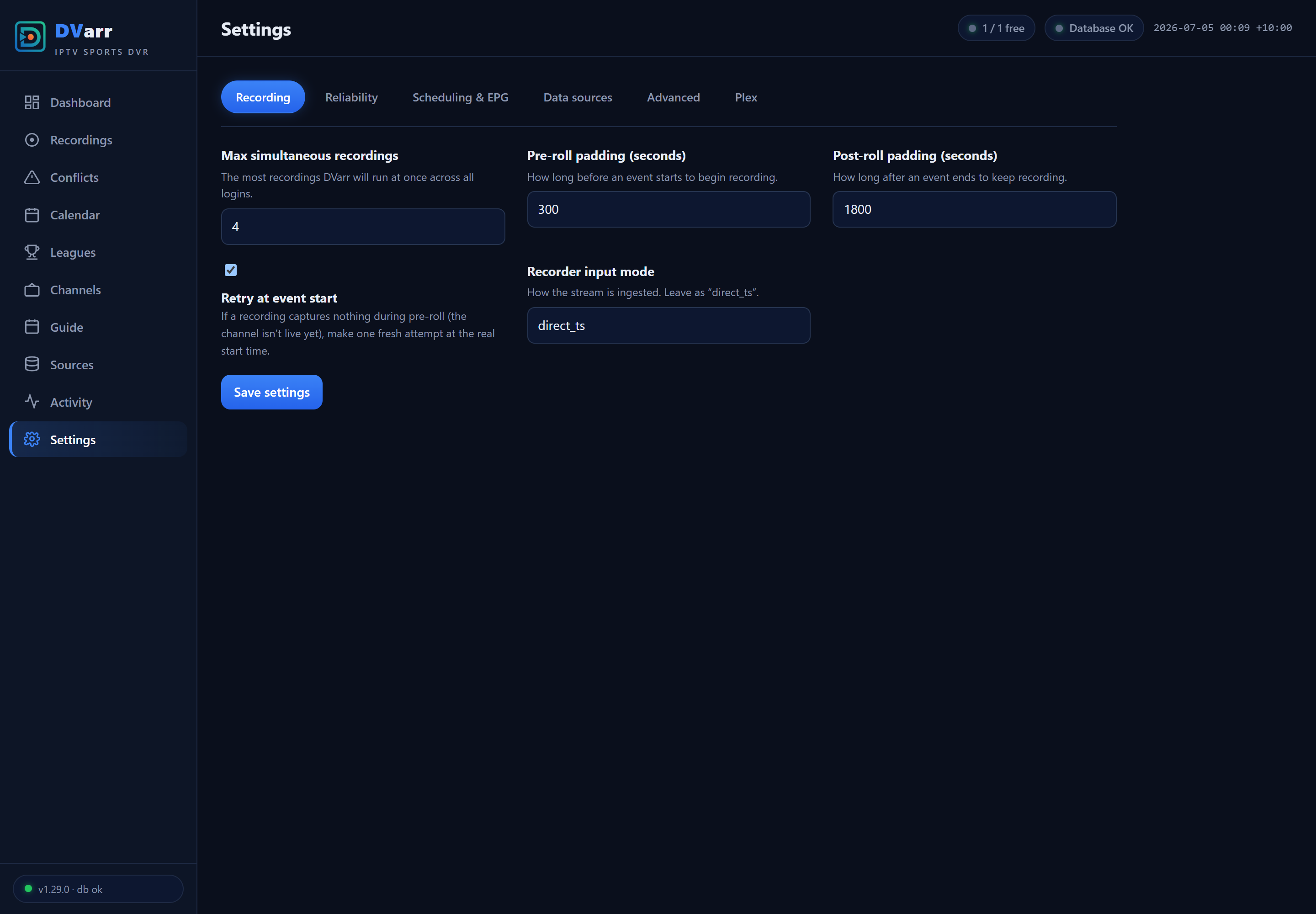Open the Activity page

[98, 402]
